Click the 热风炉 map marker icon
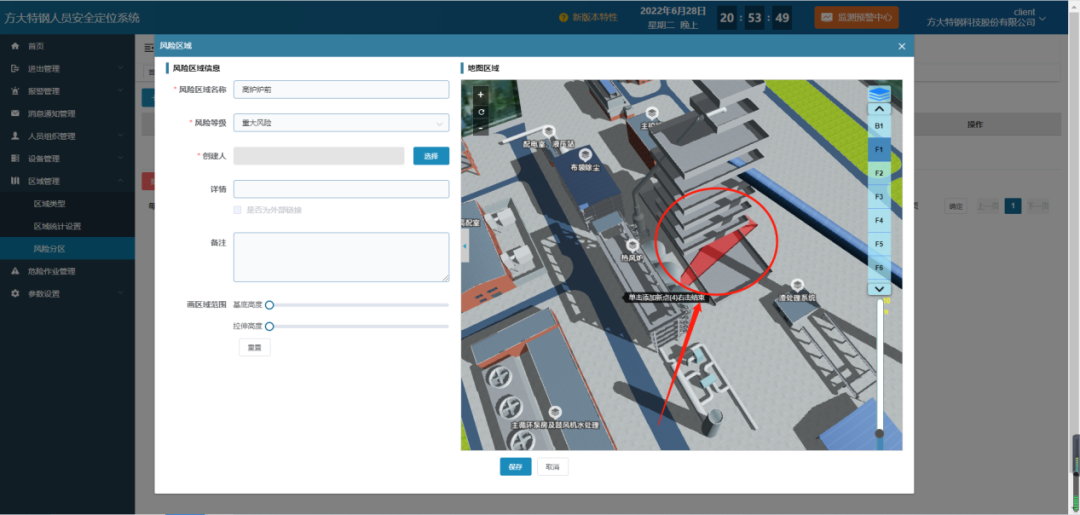Screen dimensions: 1080x515 631,244
